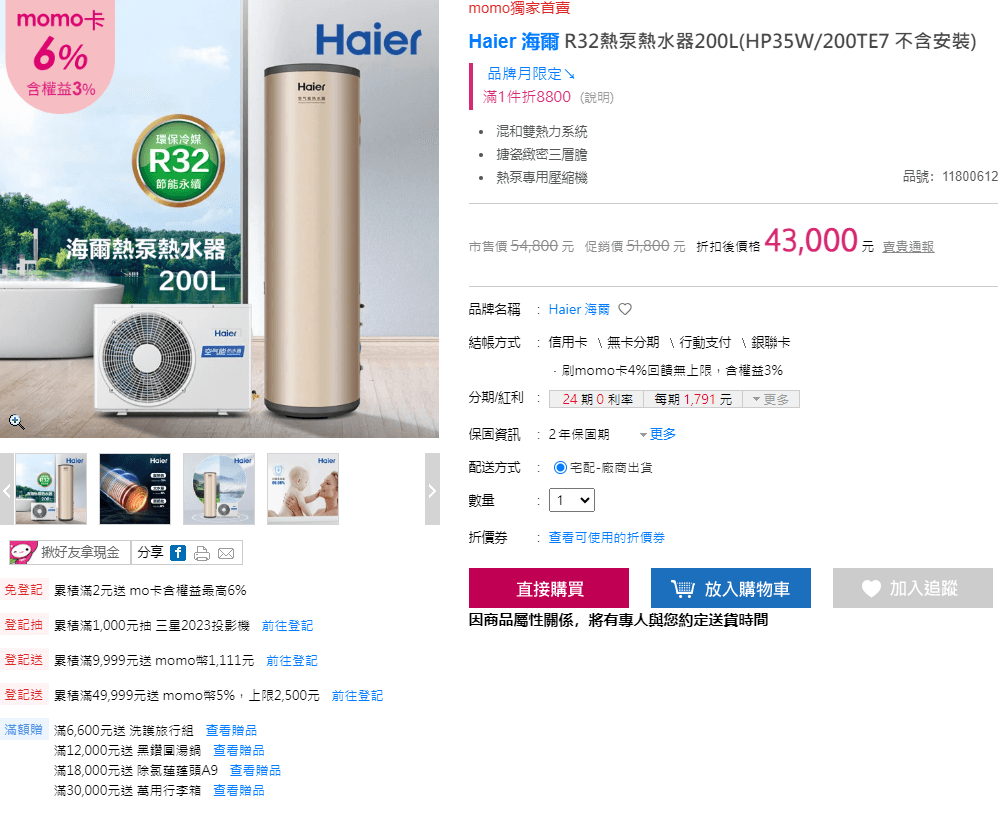Click the email envelope icon
Screen dimensions: 998x820
[x=226, y=553]
